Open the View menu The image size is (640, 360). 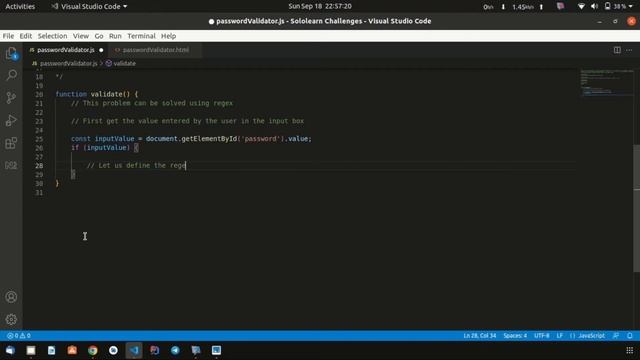click(81, 36)
